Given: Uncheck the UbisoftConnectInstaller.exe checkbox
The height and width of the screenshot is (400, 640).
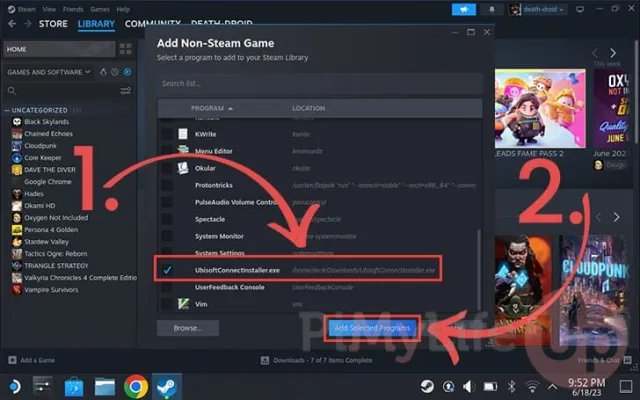Looking at the screenshot, I should [167, 270].
